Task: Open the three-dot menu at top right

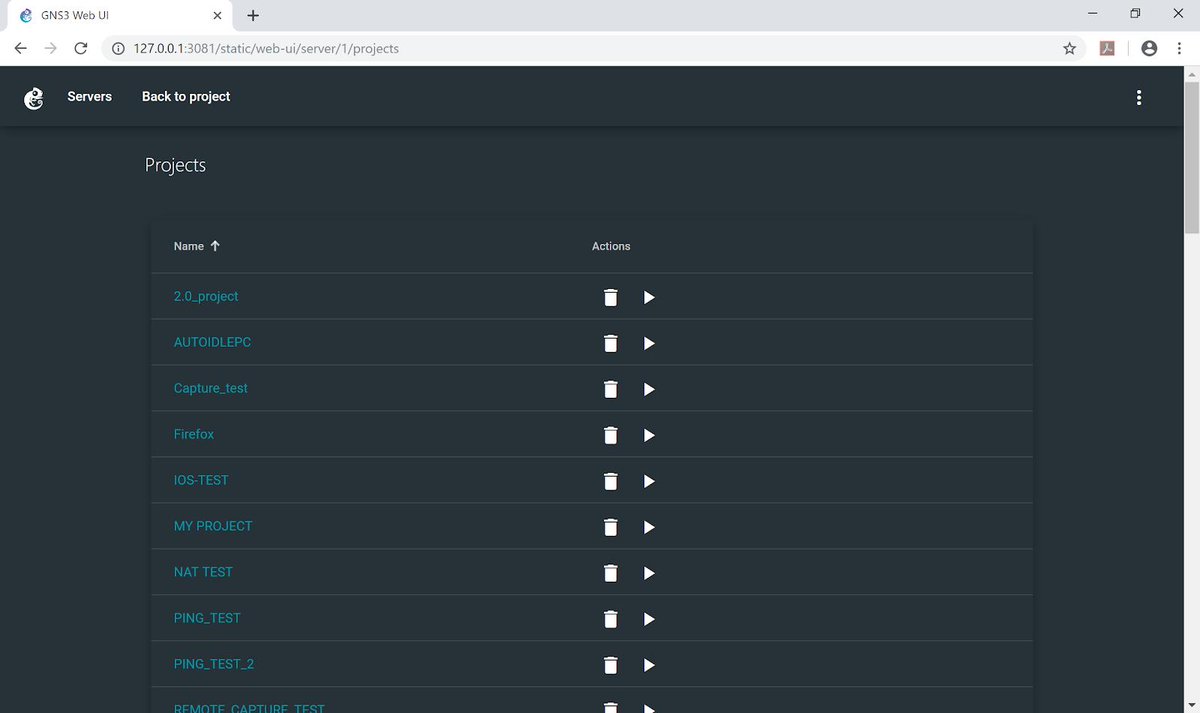Action: click(1138, 97)
